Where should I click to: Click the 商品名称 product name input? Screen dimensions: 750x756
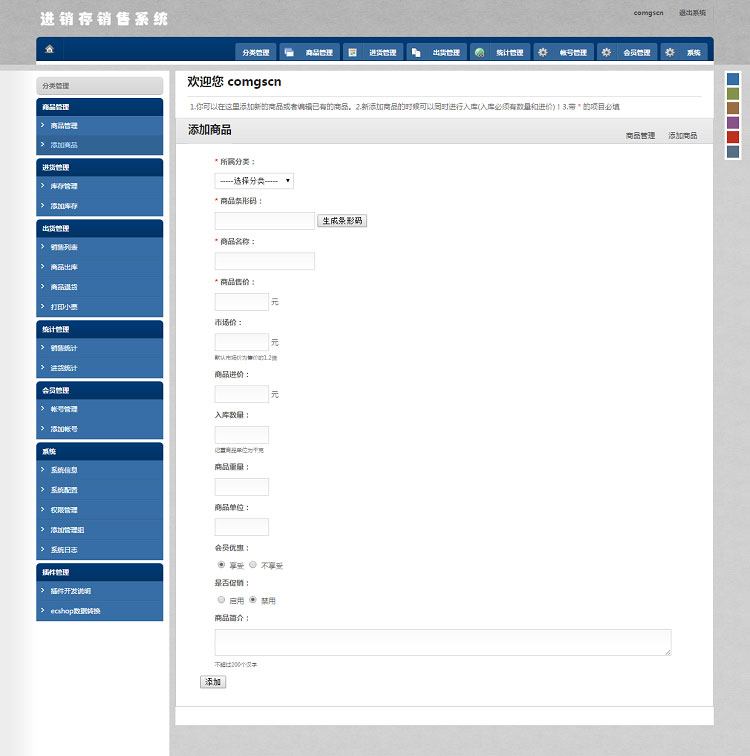click(x=265, y=261)
